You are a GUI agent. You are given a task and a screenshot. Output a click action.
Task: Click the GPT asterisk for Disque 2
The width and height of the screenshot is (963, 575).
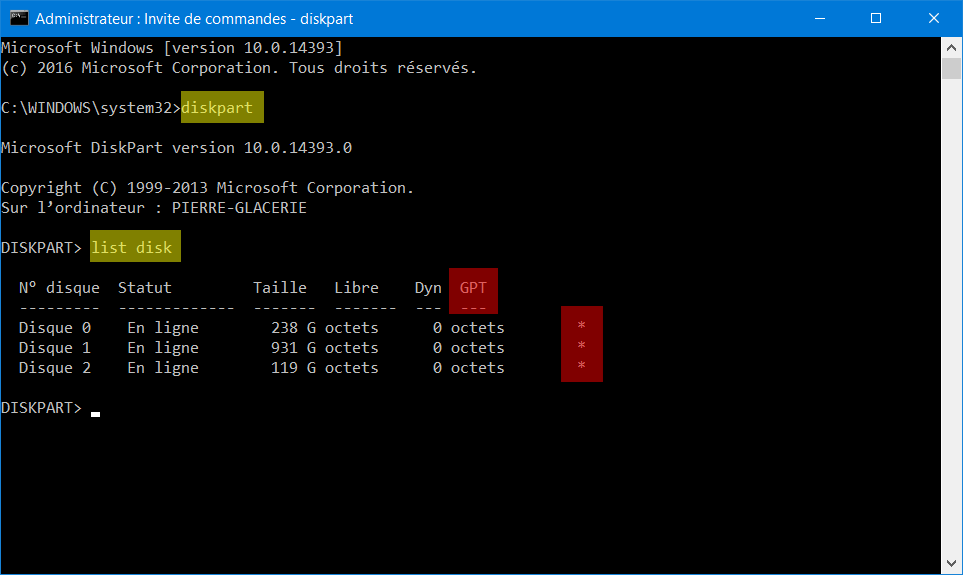(581, 366)
